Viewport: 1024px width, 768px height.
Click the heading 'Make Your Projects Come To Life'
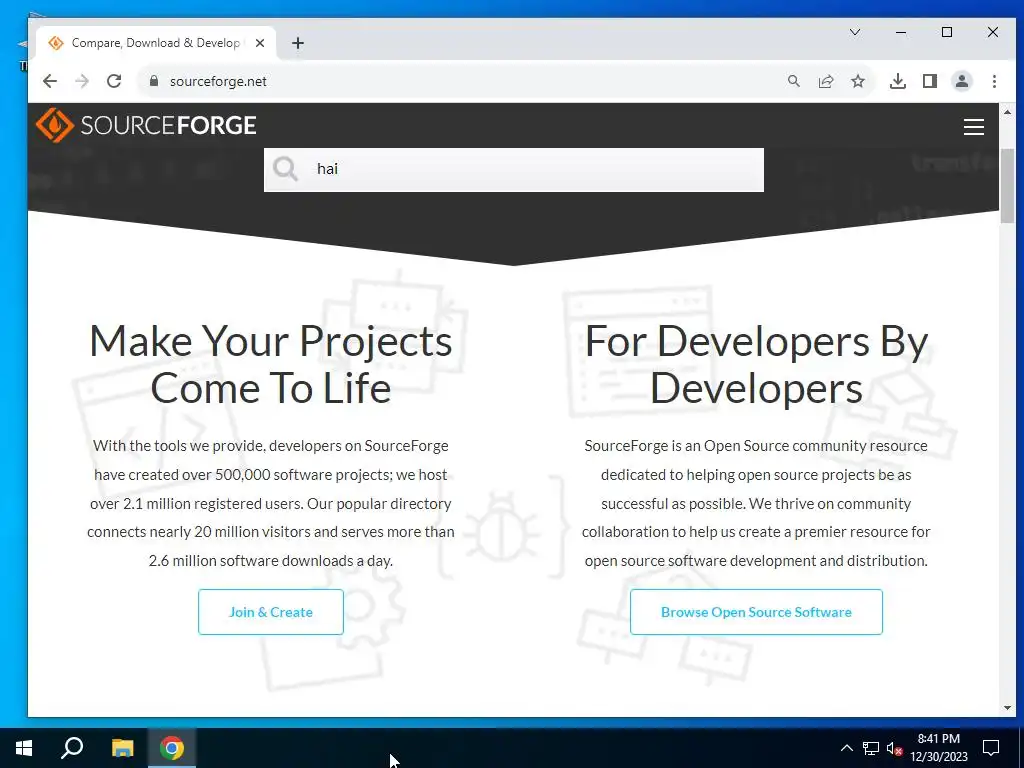point(271,364)
